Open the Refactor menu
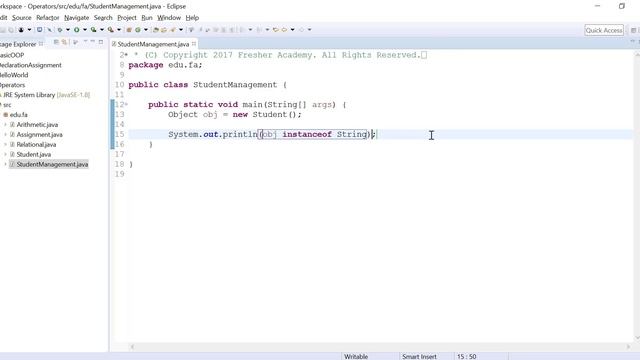This screenshot has height=360, width=640. click(47, 18)
